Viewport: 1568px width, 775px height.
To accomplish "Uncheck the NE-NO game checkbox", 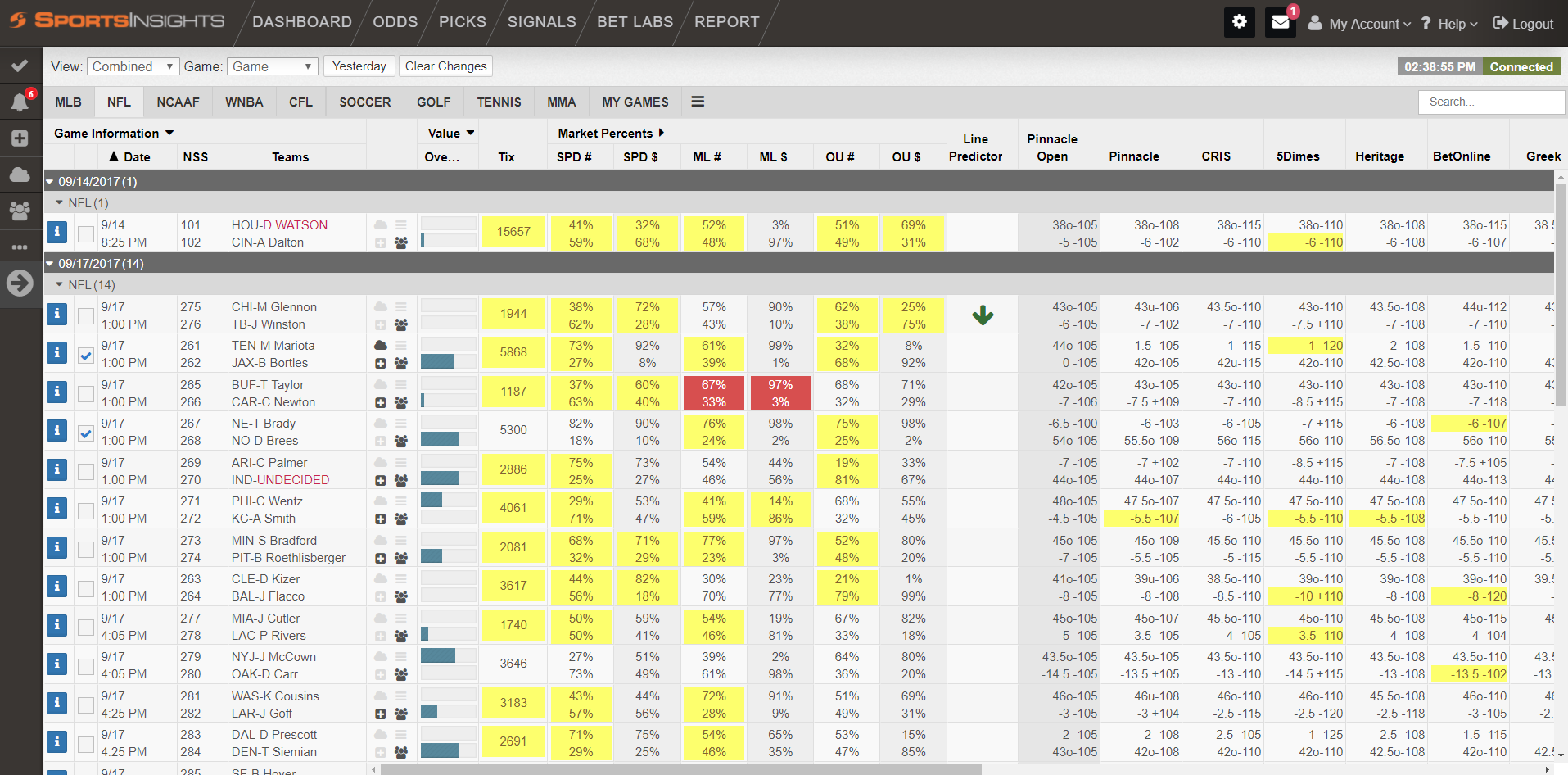I will point(86,433).
